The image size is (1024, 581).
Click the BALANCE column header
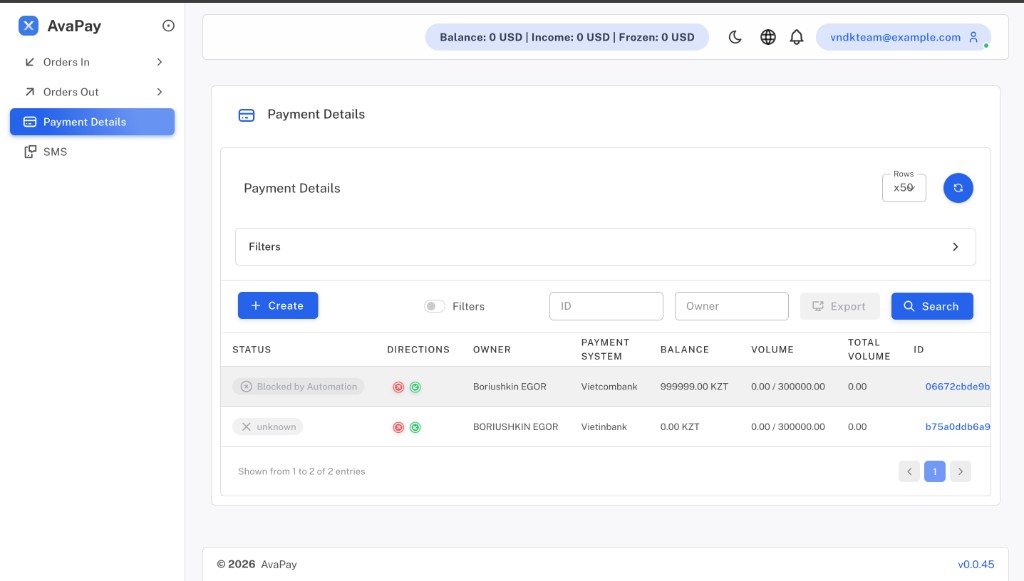tap(684, 349)
